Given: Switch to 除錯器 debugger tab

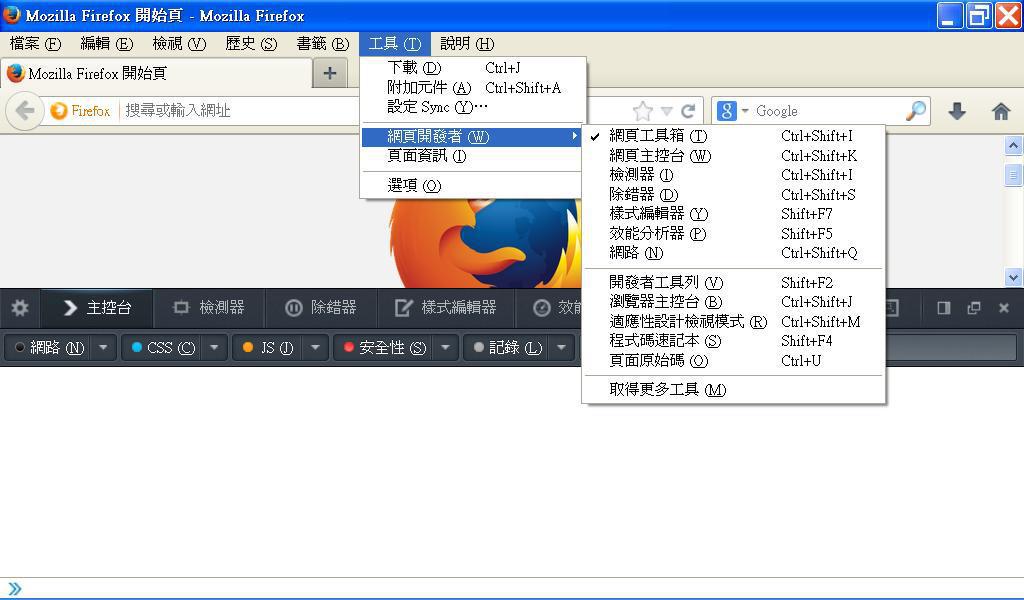Looking at the screenshot, I should 321,308.
